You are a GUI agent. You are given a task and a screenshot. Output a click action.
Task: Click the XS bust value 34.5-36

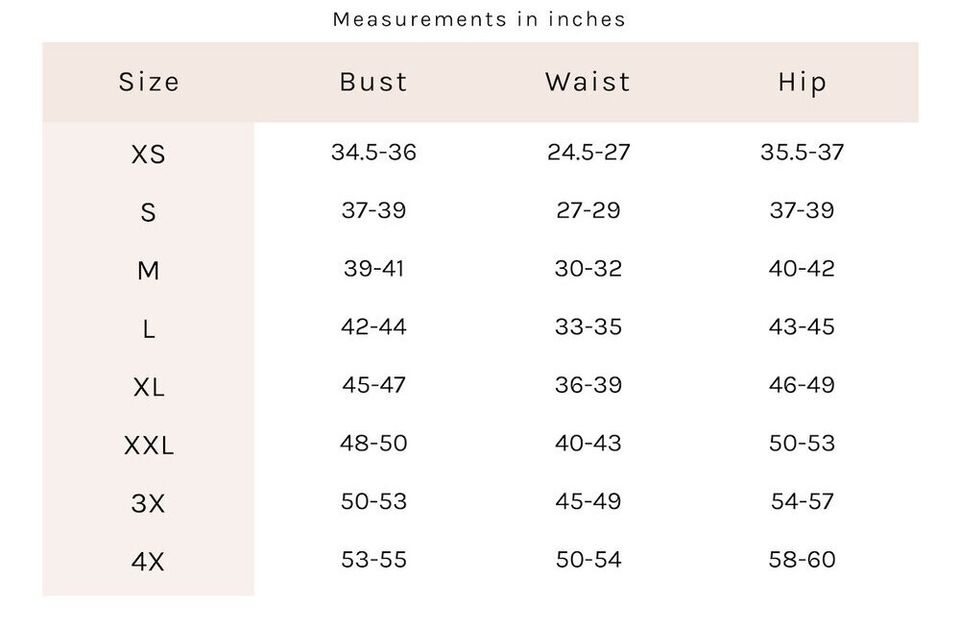tap(373, 152)
